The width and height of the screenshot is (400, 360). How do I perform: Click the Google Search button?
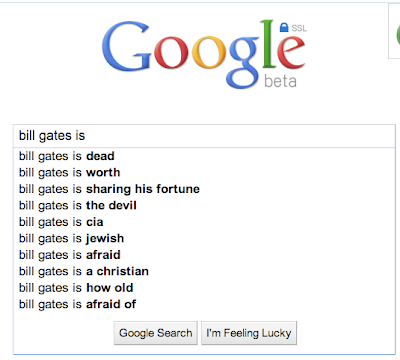pyautogui.click(x=156, y=333)
